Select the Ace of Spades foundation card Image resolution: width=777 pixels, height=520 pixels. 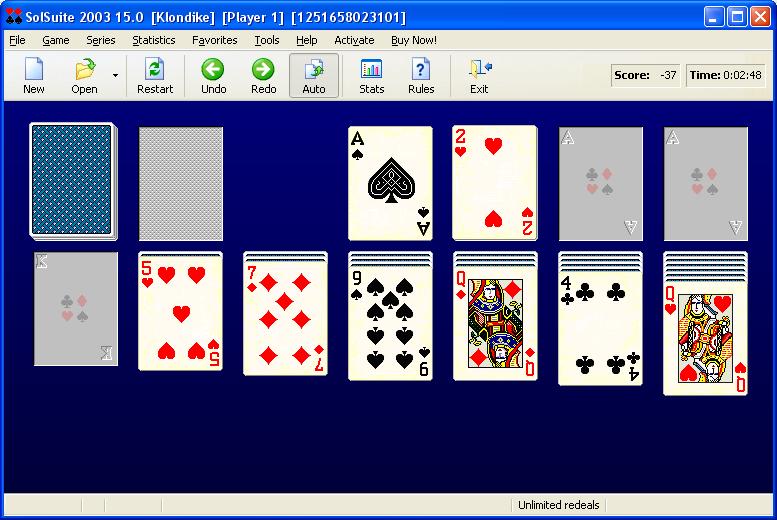coord(390,183)
